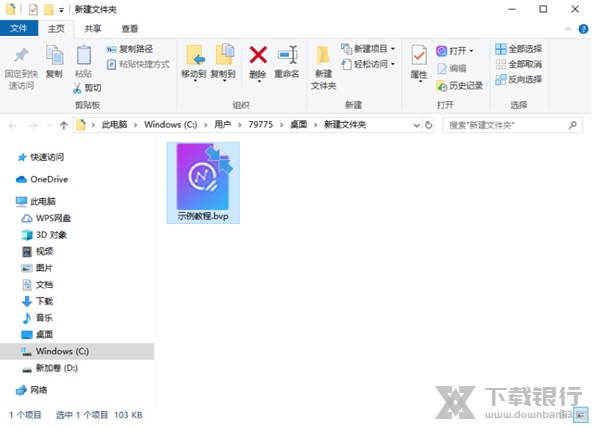Select the 示例教程.bvp file thumbnail

203,177
